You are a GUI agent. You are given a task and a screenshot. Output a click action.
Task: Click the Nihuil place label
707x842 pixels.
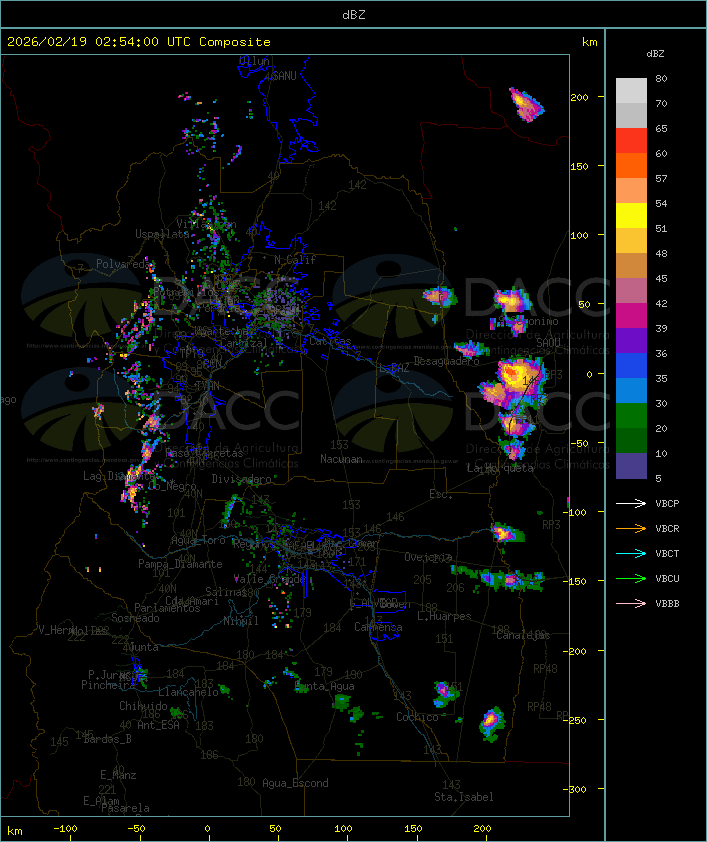coord(240,621)
